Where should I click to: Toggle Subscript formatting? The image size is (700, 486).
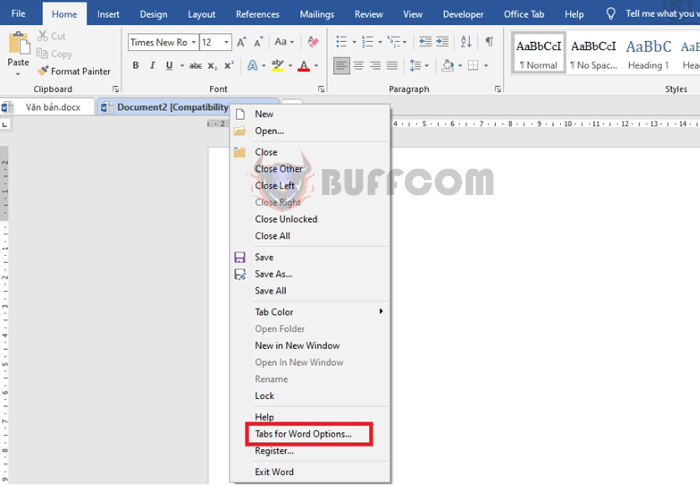(x=212, y=66)
